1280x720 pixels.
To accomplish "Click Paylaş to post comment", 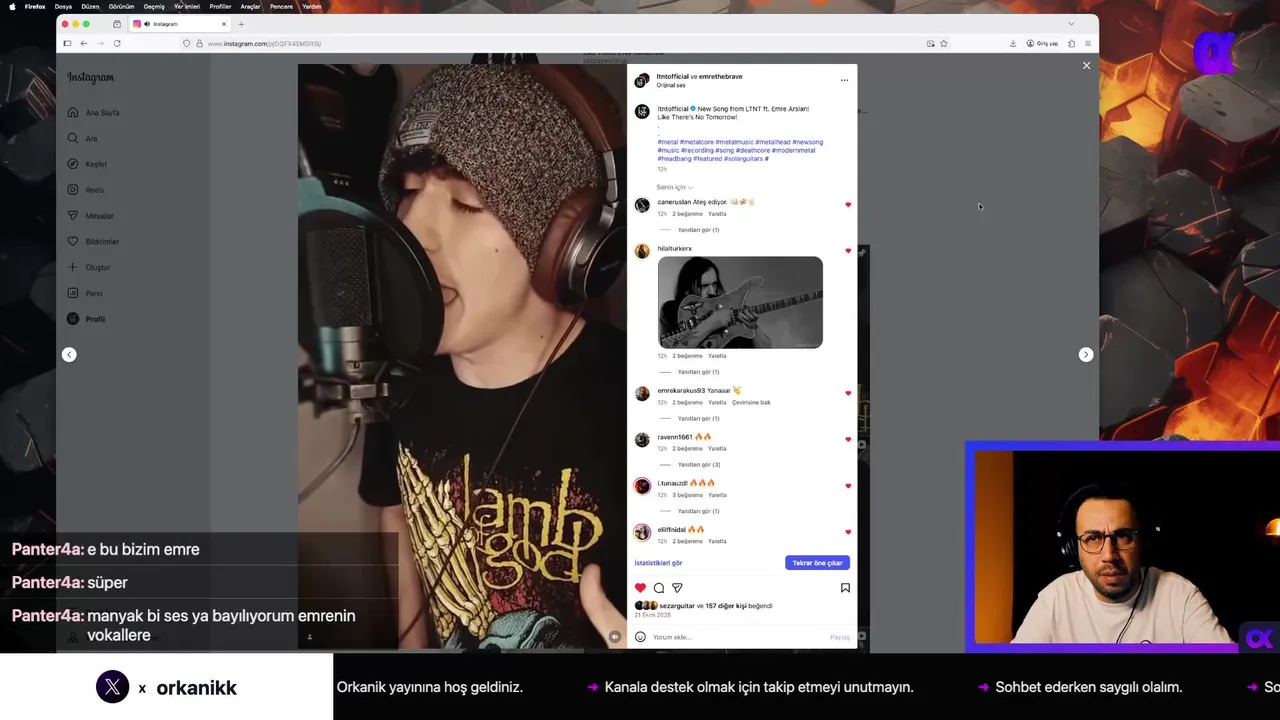I will tap(839, 637).
